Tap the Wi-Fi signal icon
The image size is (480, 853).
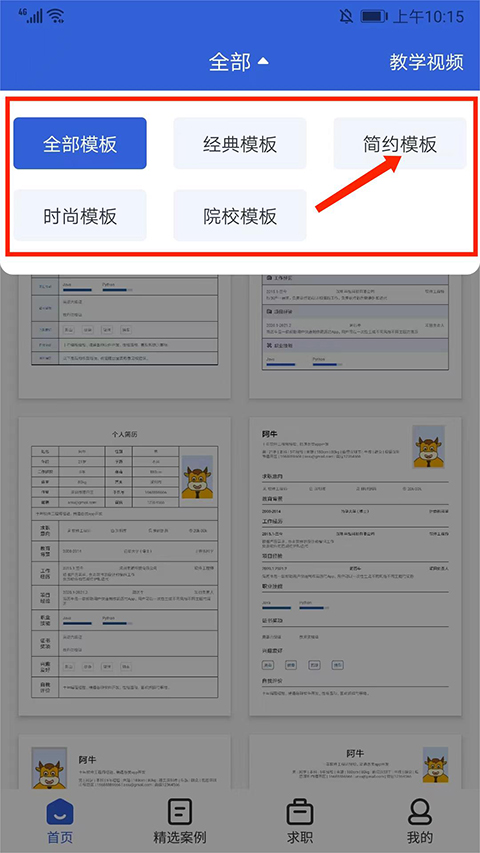coord(56,16)
